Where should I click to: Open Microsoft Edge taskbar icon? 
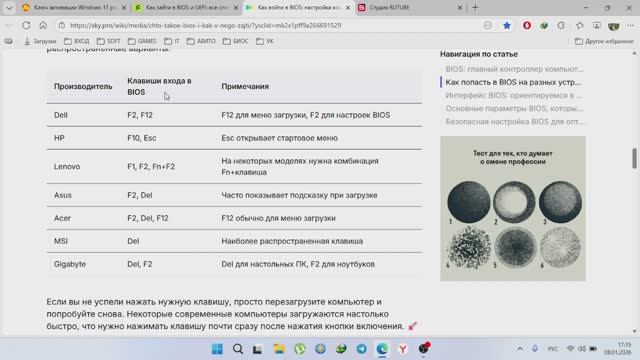(x=382, y=349)
